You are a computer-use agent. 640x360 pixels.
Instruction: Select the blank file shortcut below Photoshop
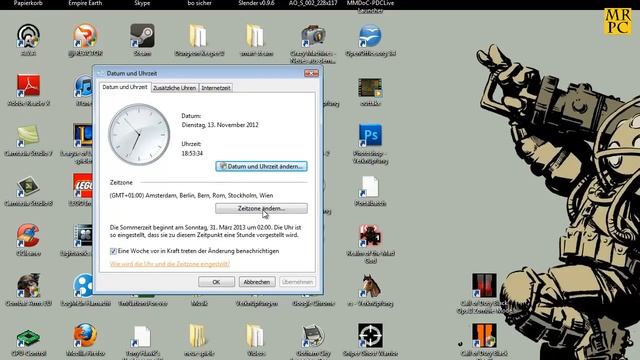pos(370,186)
